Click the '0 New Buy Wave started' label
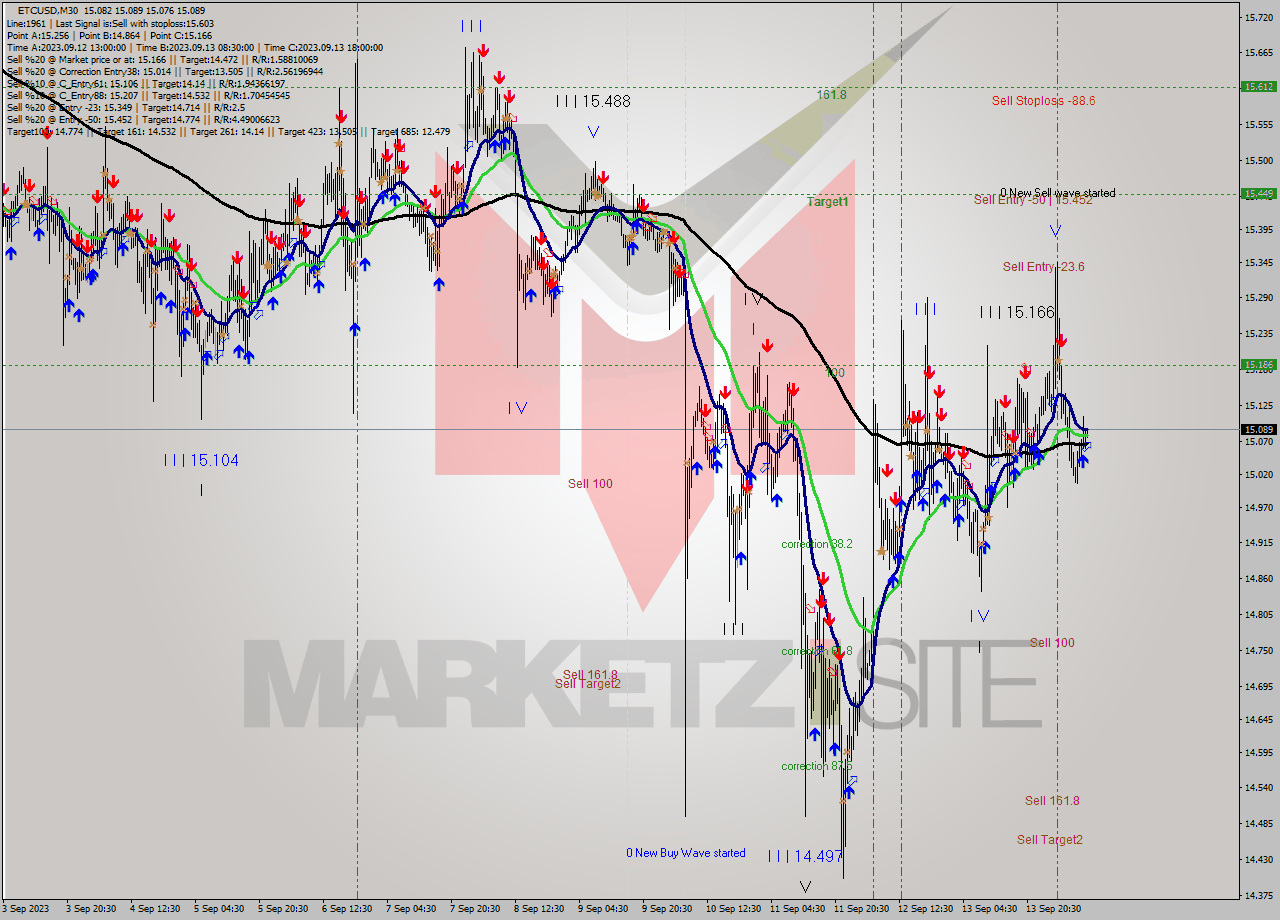Screen dimensions: 1280x920 686,853
